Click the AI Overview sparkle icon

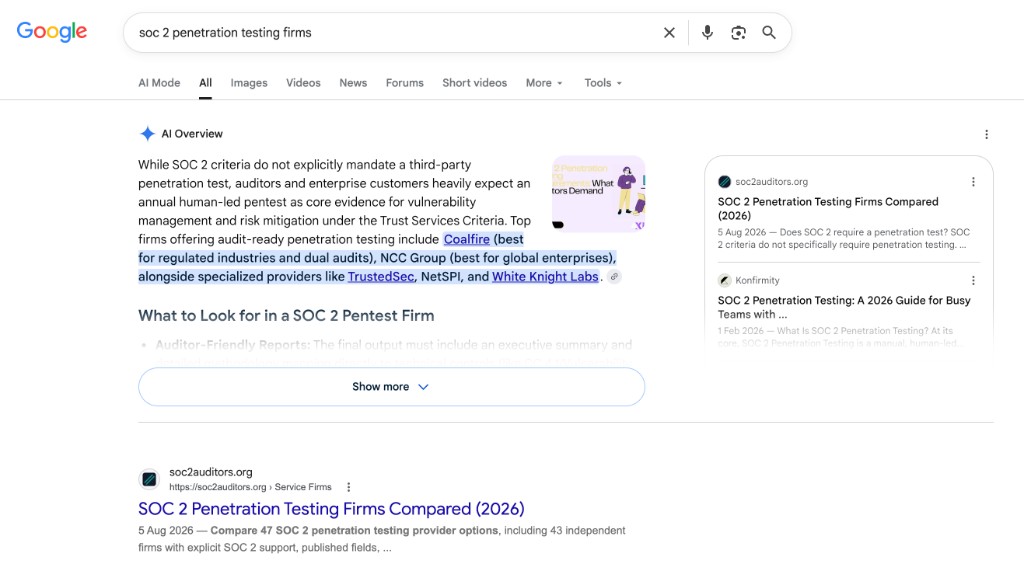[x=148, y=134]
